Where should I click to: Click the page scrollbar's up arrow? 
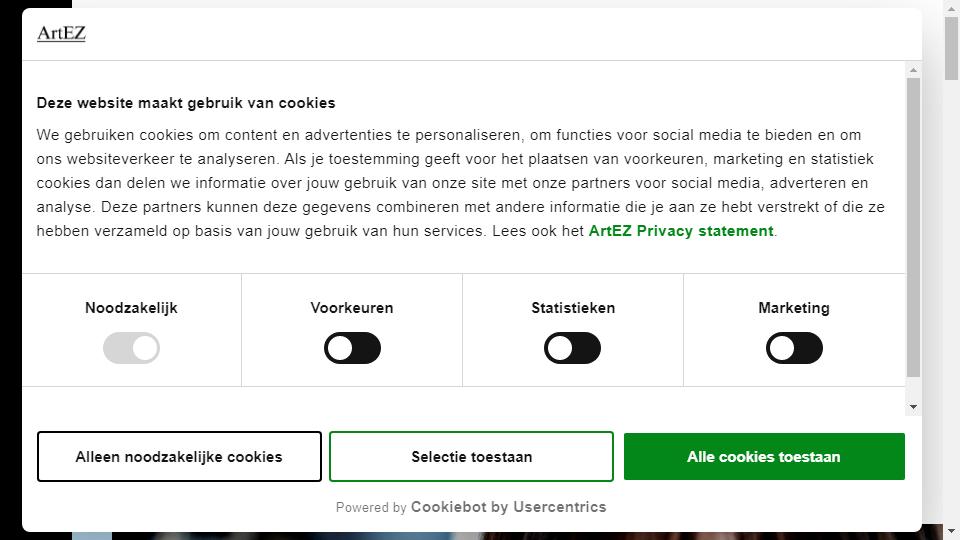click(951, 9)
